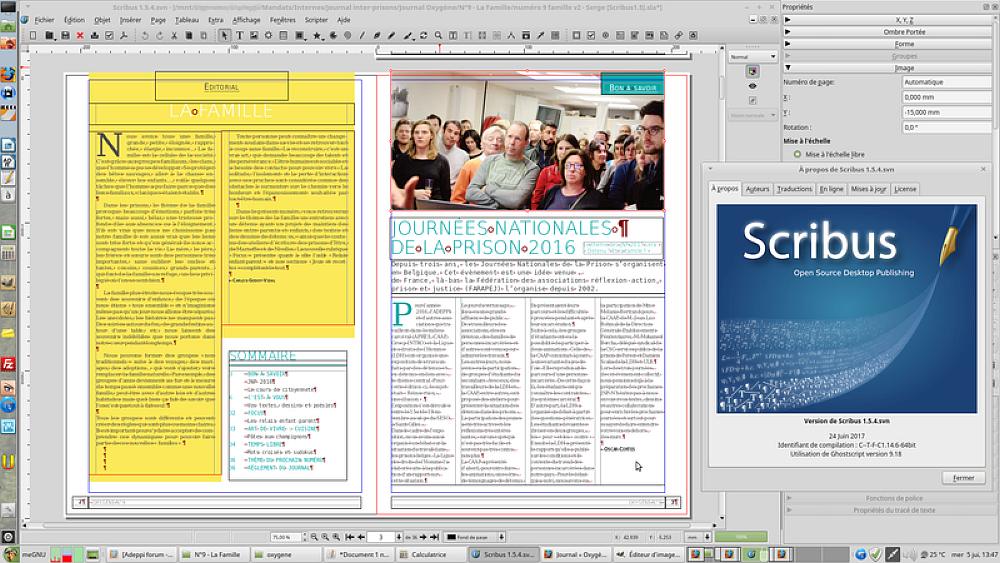
Task: Click the zoom level 75,00 % field
Action: point(288,537)
